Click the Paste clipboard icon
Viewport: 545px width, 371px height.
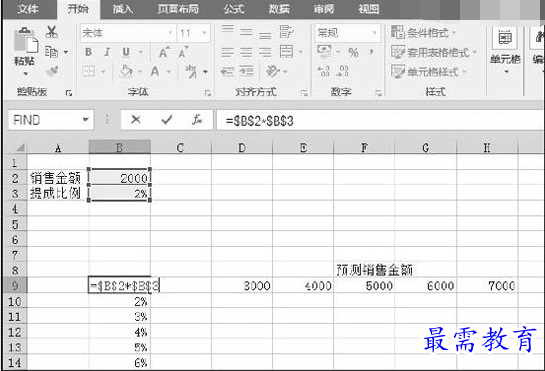(x=25, y=40)
